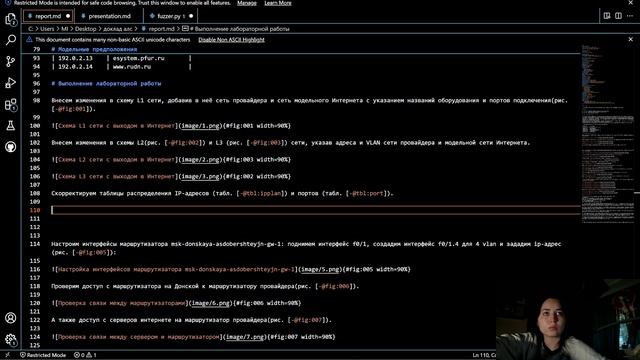Open the GitHub view in activity bar
This screenshot has width=640, height=360.
point(11,147)
